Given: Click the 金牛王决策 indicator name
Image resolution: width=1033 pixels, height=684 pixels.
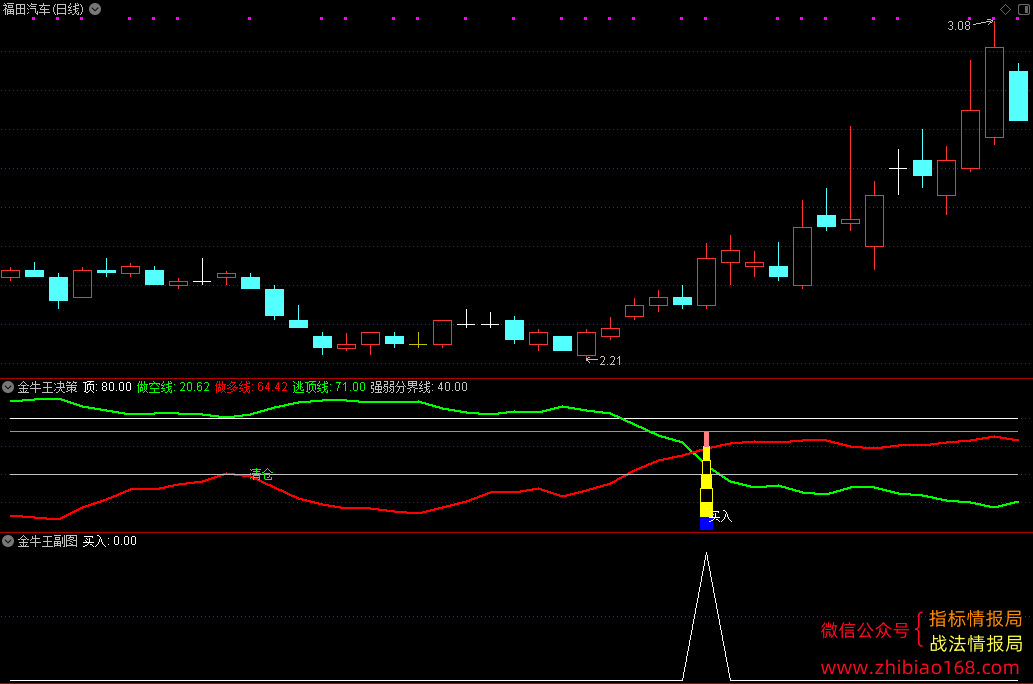Looking at the screenshot, I should (x=47, y=387).
